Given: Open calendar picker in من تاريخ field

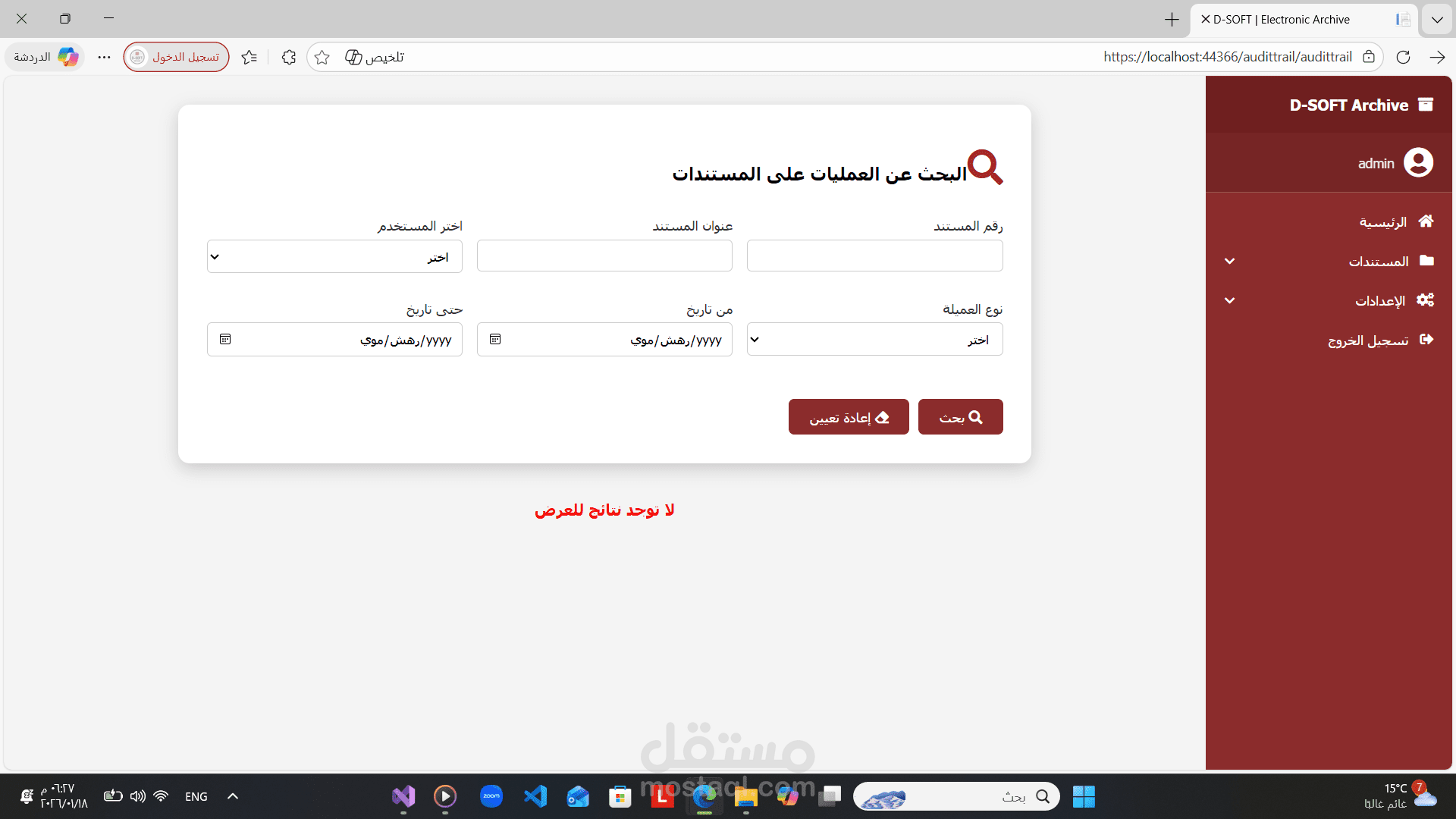Looking at the screenshot, I should (495, 339).
